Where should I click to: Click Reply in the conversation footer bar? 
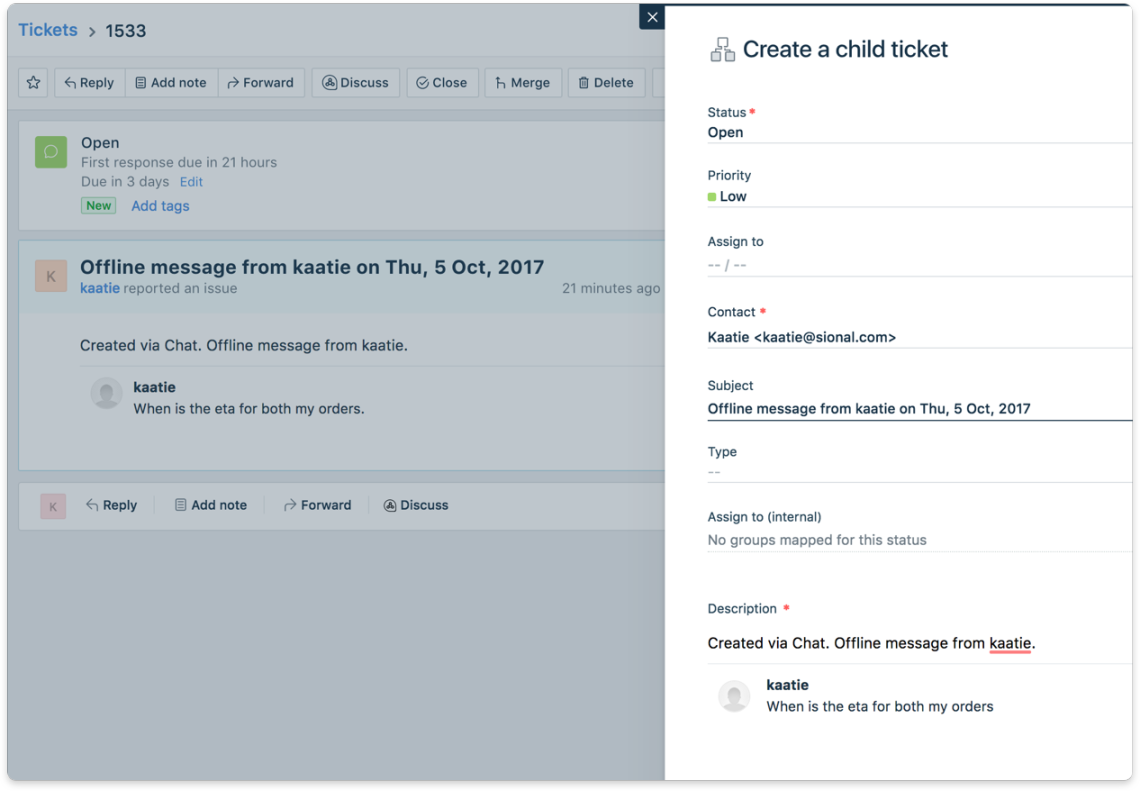(x=111, y=505)
